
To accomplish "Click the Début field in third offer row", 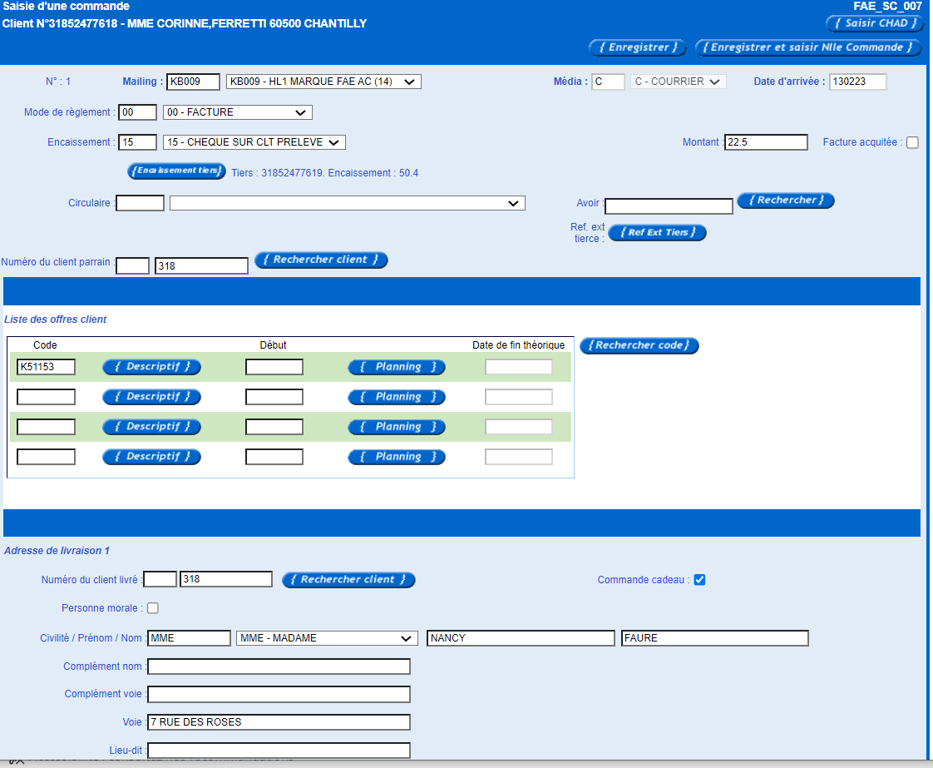I will point(274,427).
